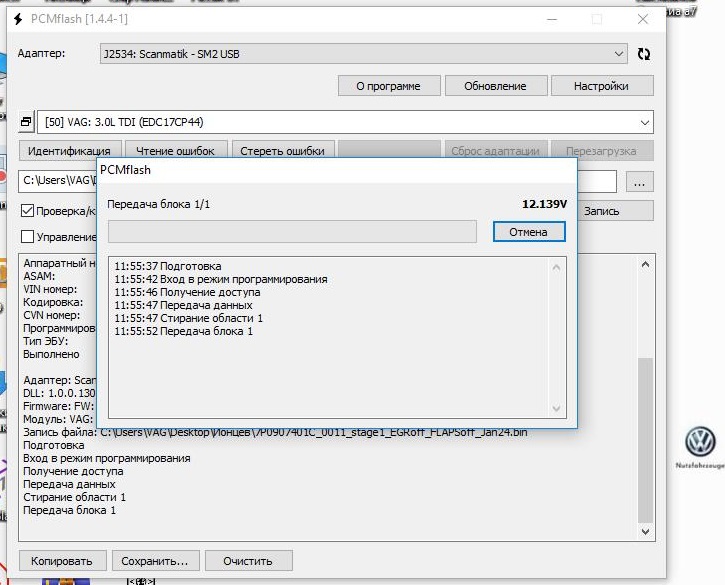This screenshot has width=725, height=585.
Task: Click the dialog log scroll down arrow
Action: [x=556, y=408]
